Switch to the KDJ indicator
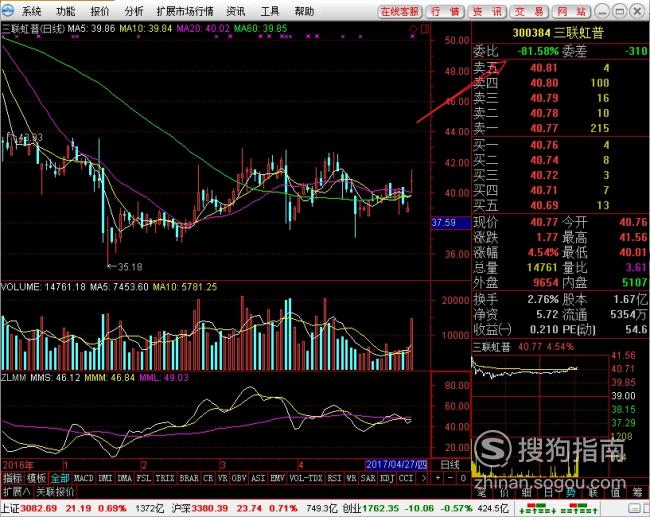The height and width of the screenshot is (517, 650). [387, 478]
